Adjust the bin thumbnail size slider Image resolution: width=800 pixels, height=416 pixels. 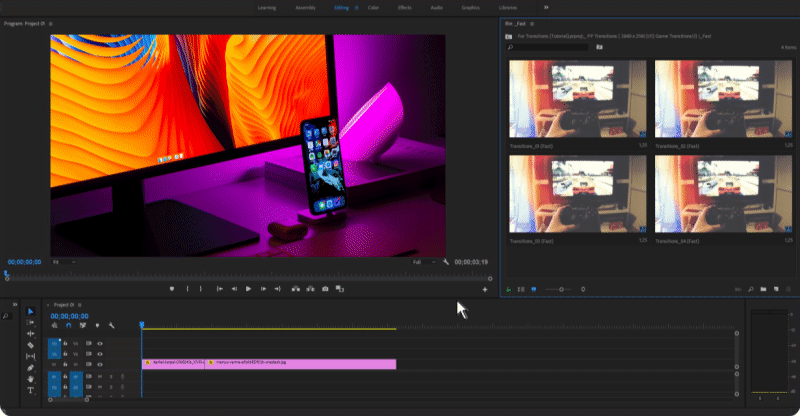point(560,289)
